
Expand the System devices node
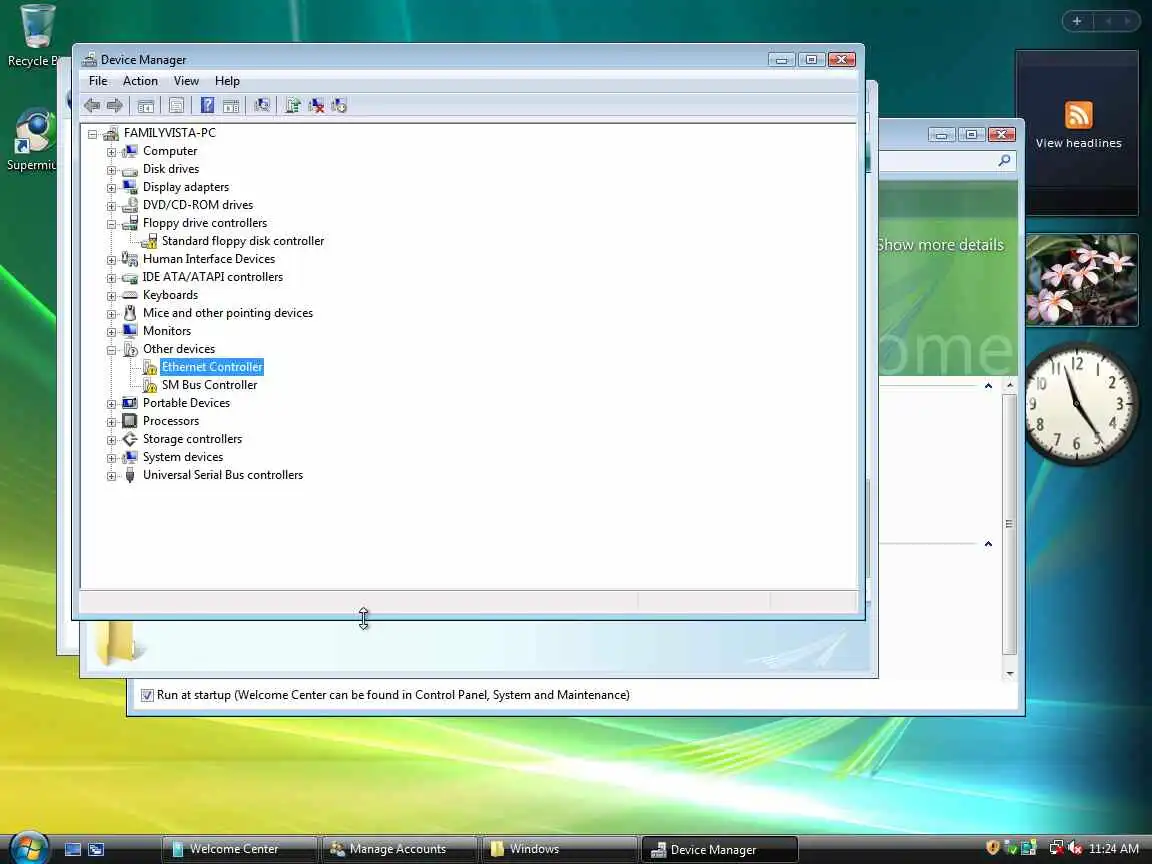[x=112, y=458]
